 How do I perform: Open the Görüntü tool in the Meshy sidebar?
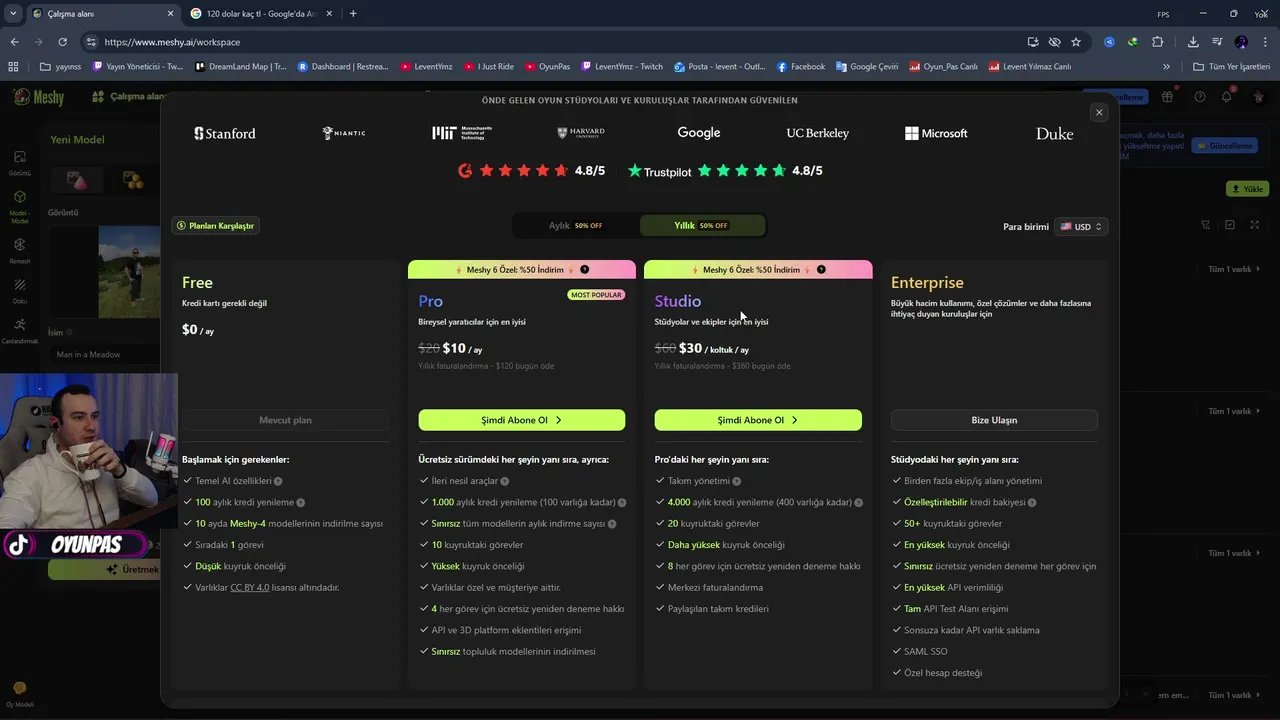coord(20,162)
